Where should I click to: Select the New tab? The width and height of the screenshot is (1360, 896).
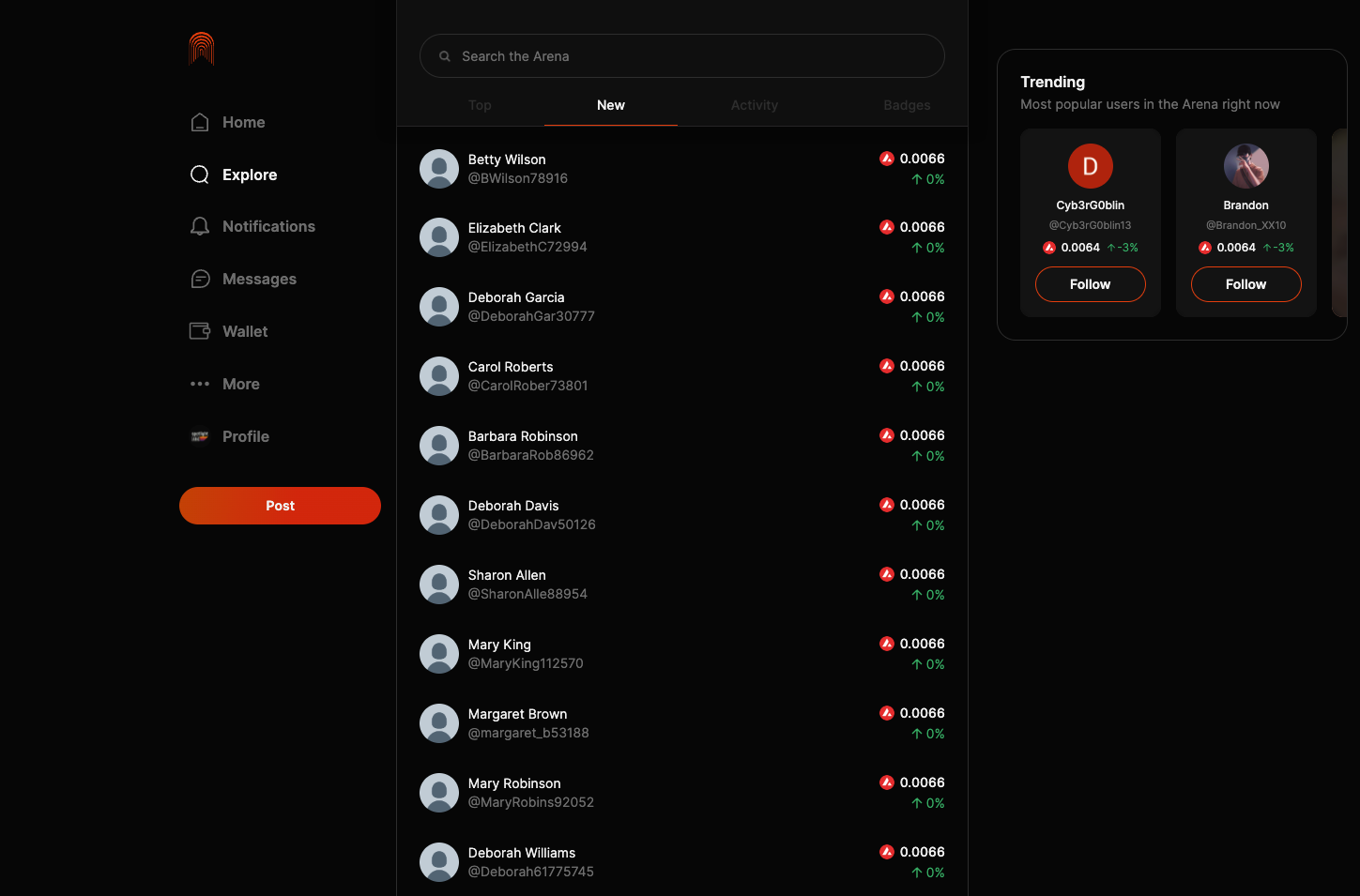(x=610, y=105)
